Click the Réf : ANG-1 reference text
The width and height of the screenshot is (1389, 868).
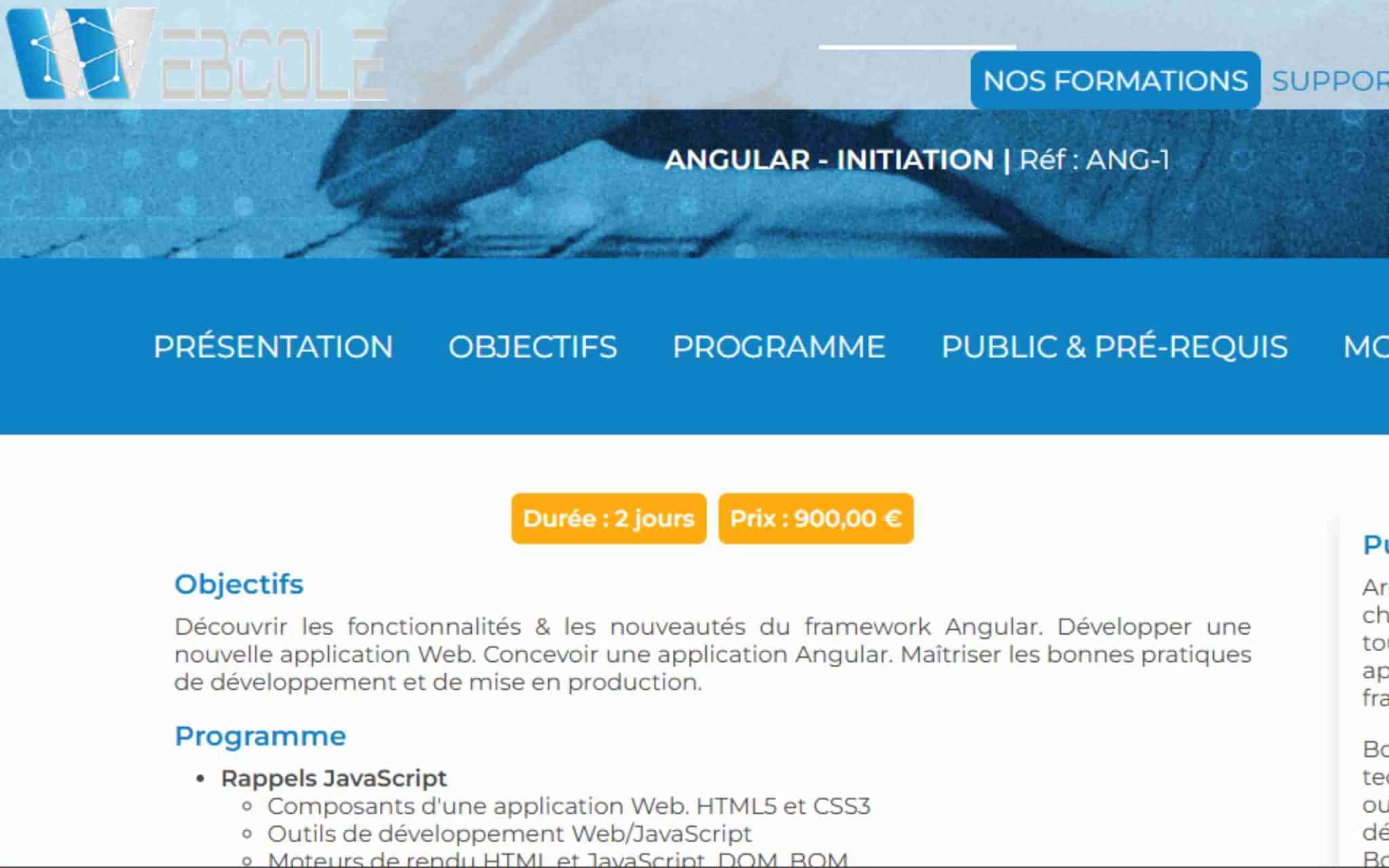tap(1095, 160)
